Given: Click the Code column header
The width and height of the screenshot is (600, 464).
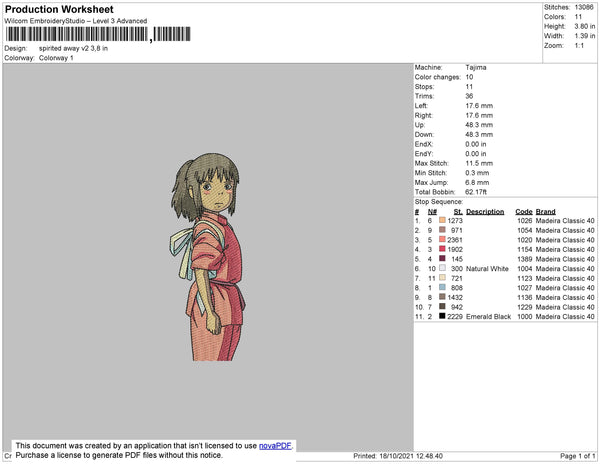Looking at the screenshot, I should (523, 212).
